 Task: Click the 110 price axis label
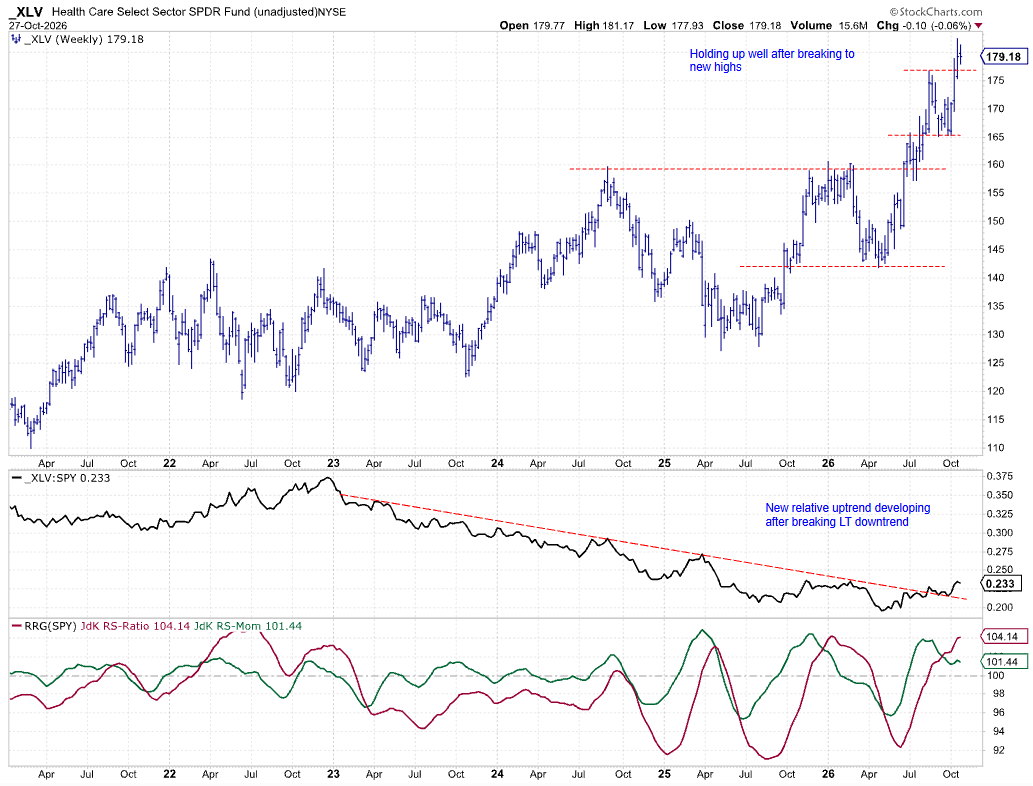pos(995,448)
